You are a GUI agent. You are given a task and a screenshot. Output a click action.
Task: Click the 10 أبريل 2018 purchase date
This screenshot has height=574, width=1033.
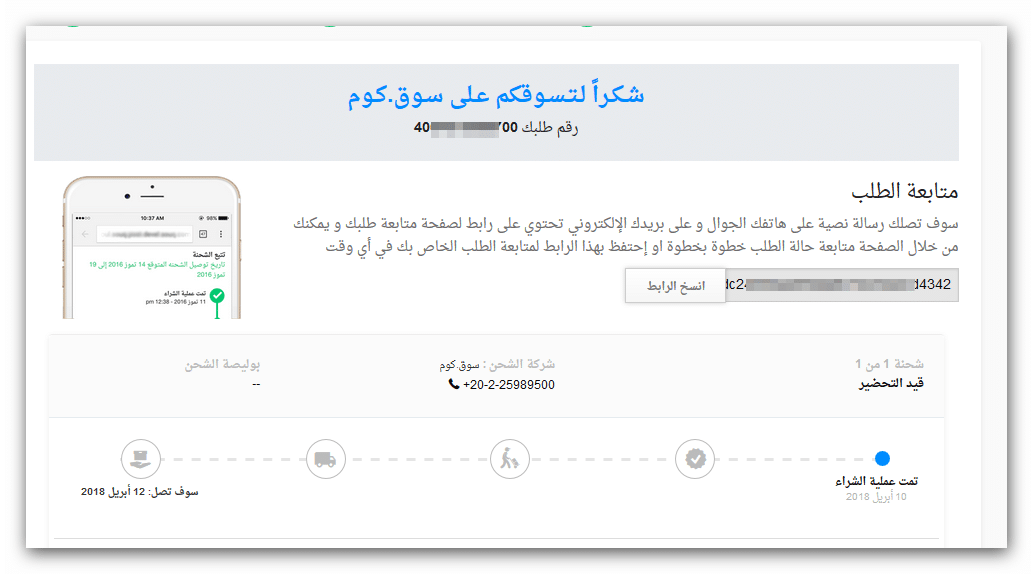(876, 497)
